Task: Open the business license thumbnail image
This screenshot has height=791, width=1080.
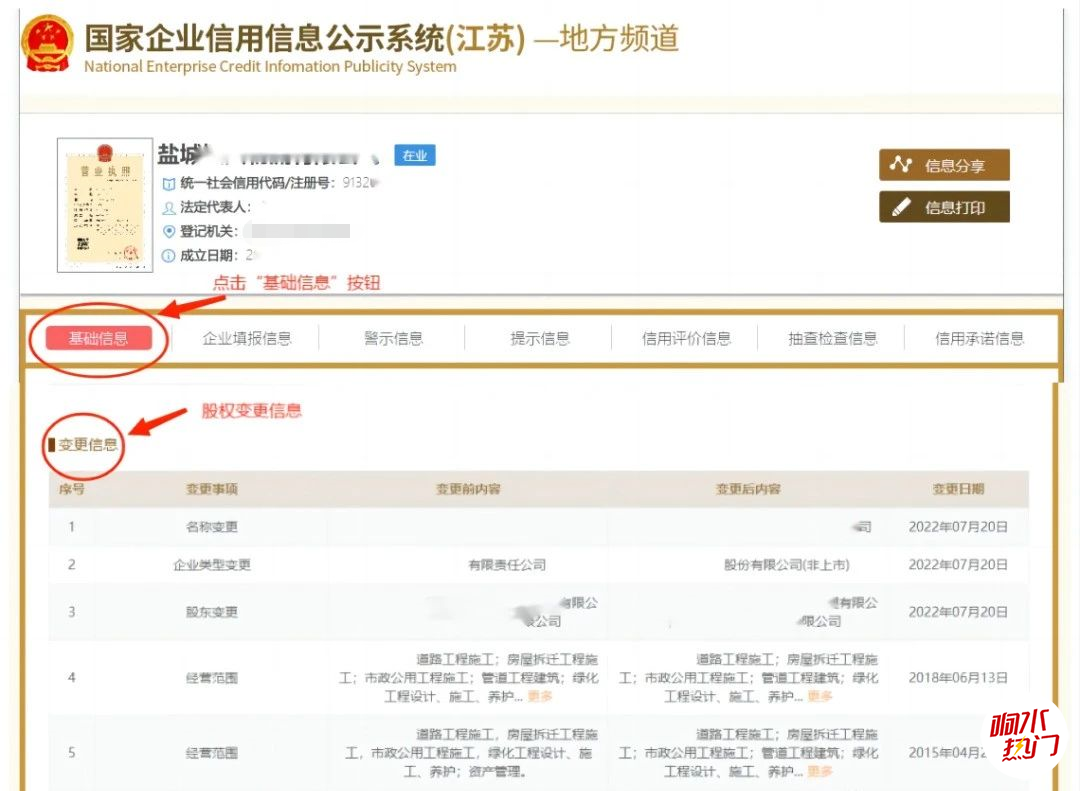Action: click(x=105, y=205)
